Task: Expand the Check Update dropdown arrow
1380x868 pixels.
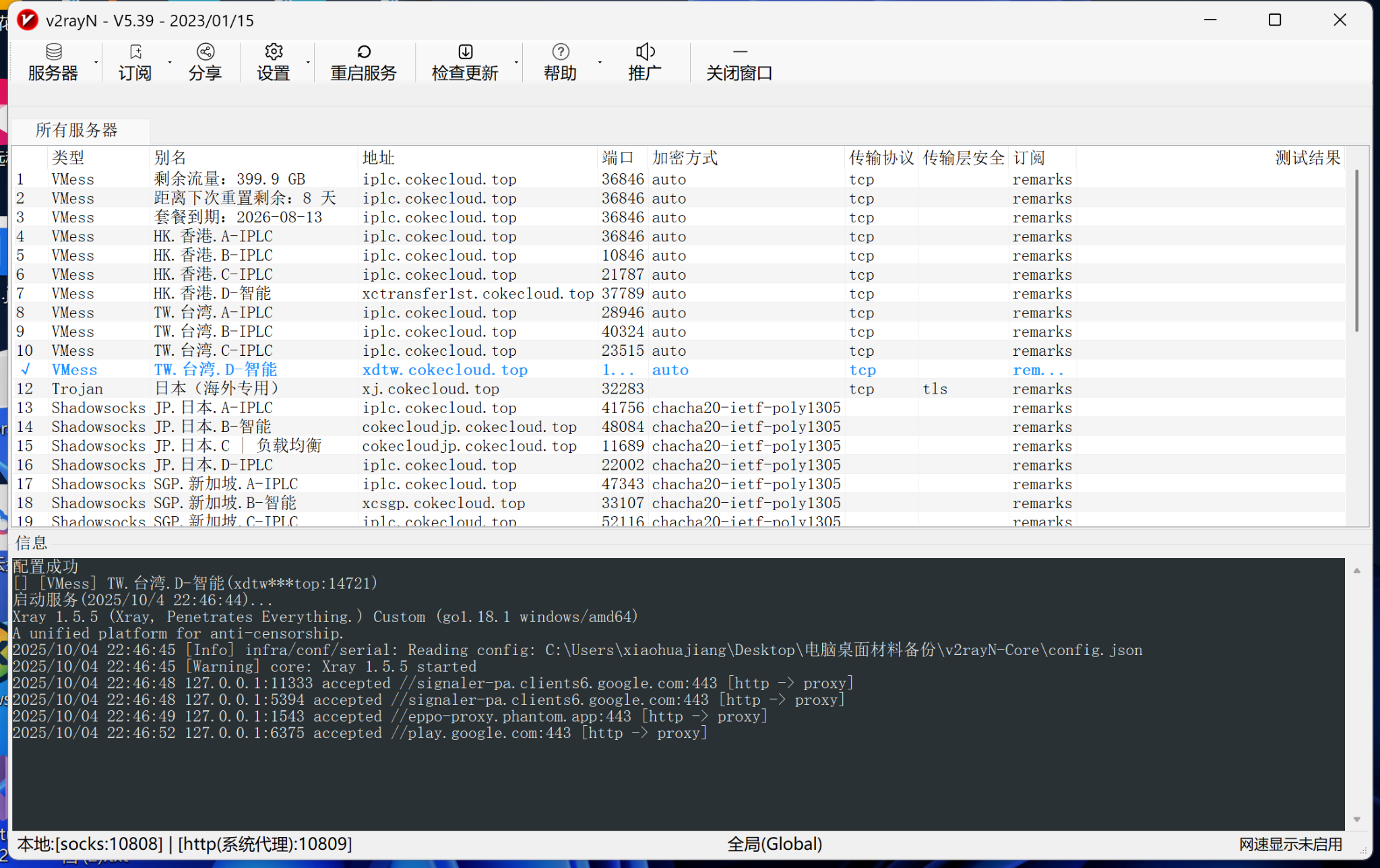Action: pos(517,63)
